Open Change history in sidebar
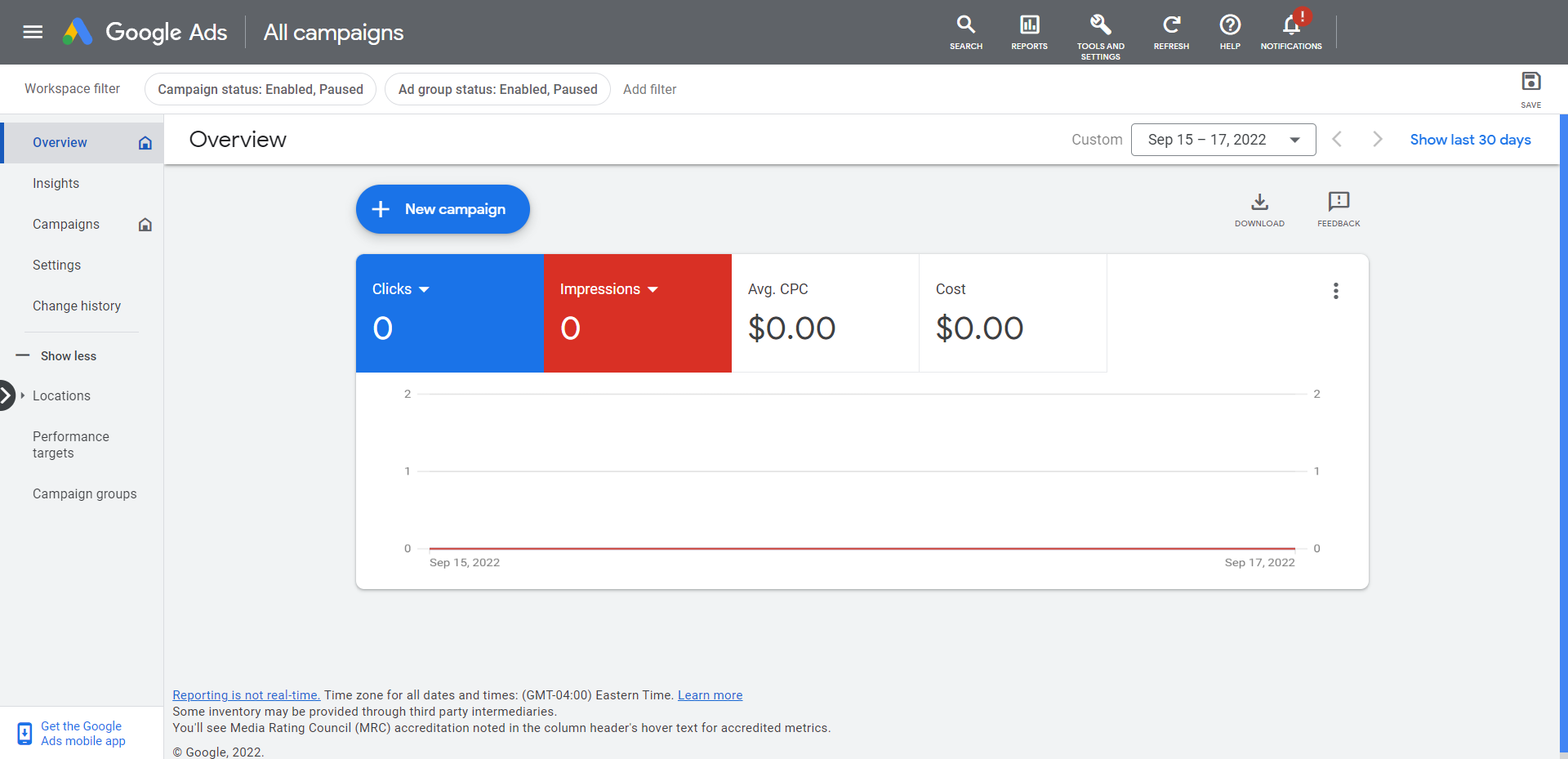Image resolution: width=1568 pixels, height=759 pixels. click(77, 306)
